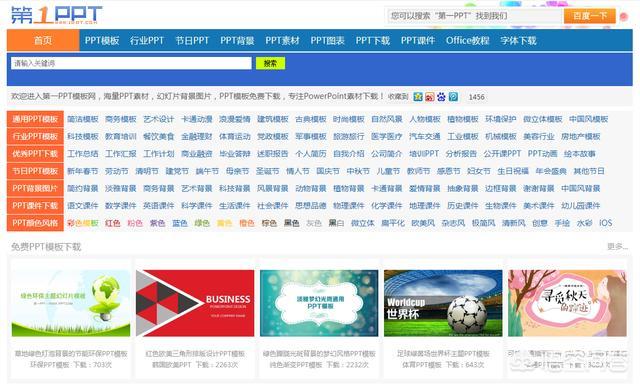Open the 节日PPT模板 category header
The width and height of the screenshot is (640, 384).
35,171
